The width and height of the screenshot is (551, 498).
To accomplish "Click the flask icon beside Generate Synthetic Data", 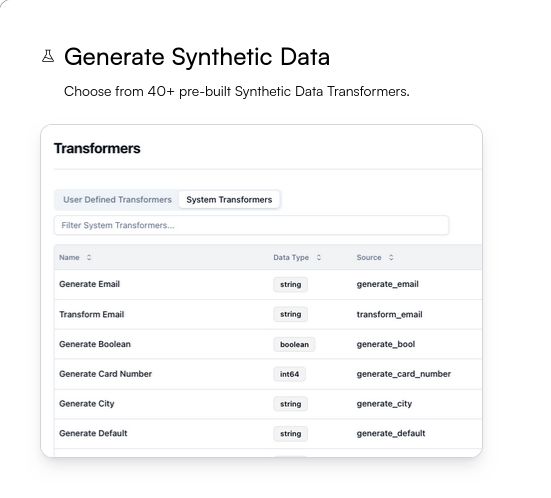I will pyautogui.click(x=48, y=56).
